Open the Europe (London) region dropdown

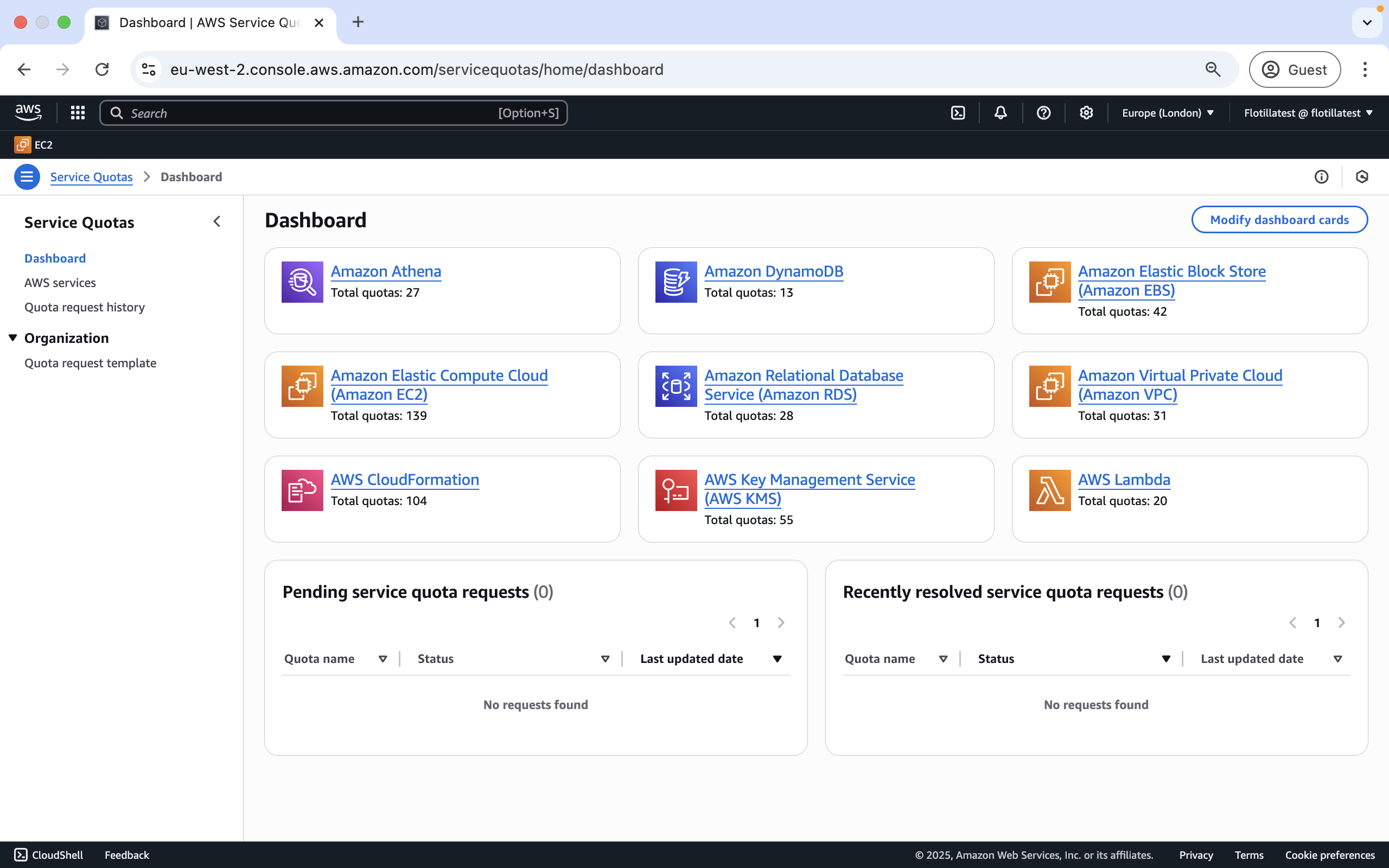coord(1168,113)
